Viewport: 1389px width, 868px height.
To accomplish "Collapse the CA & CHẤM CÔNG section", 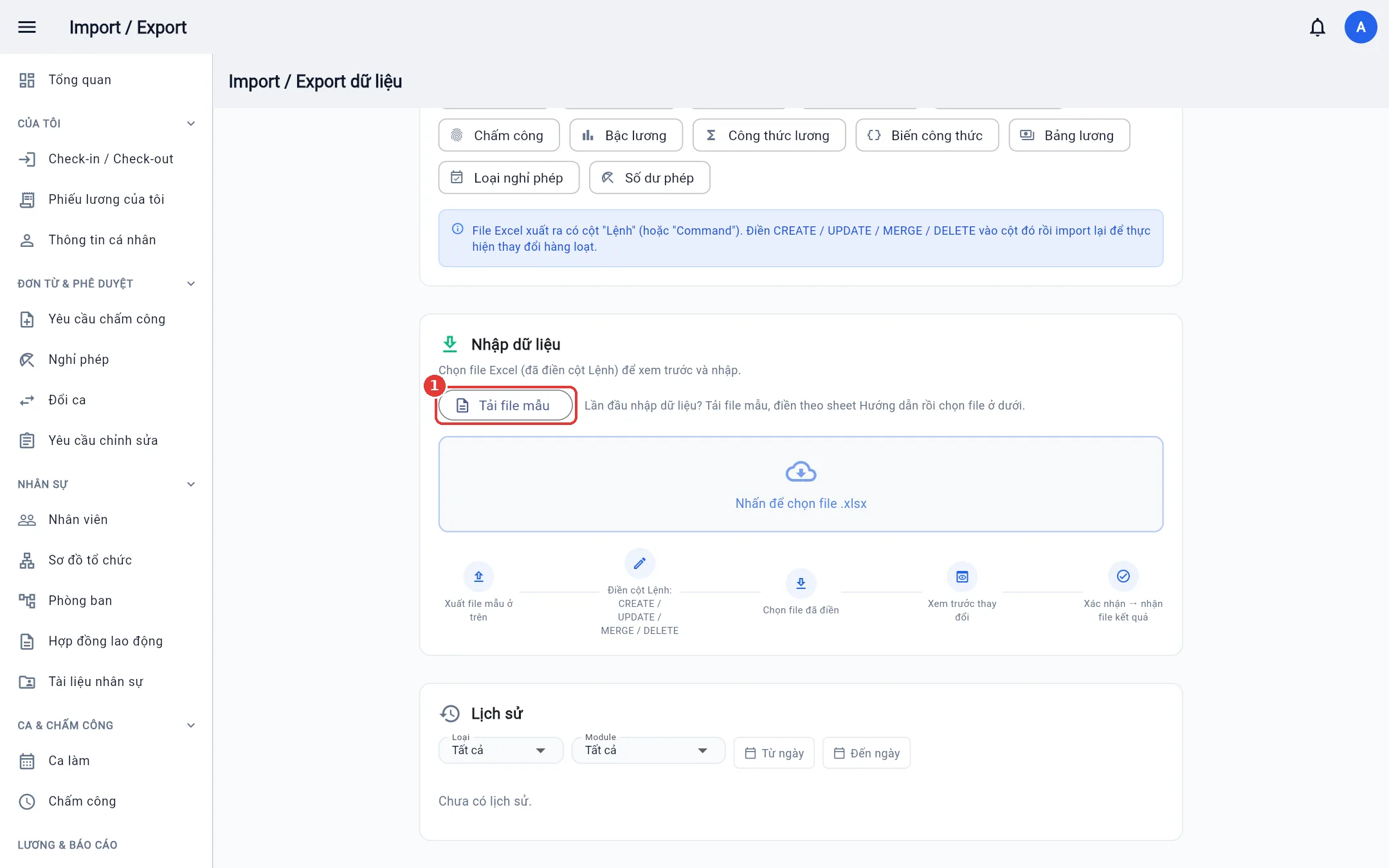I will pos(191,725).
